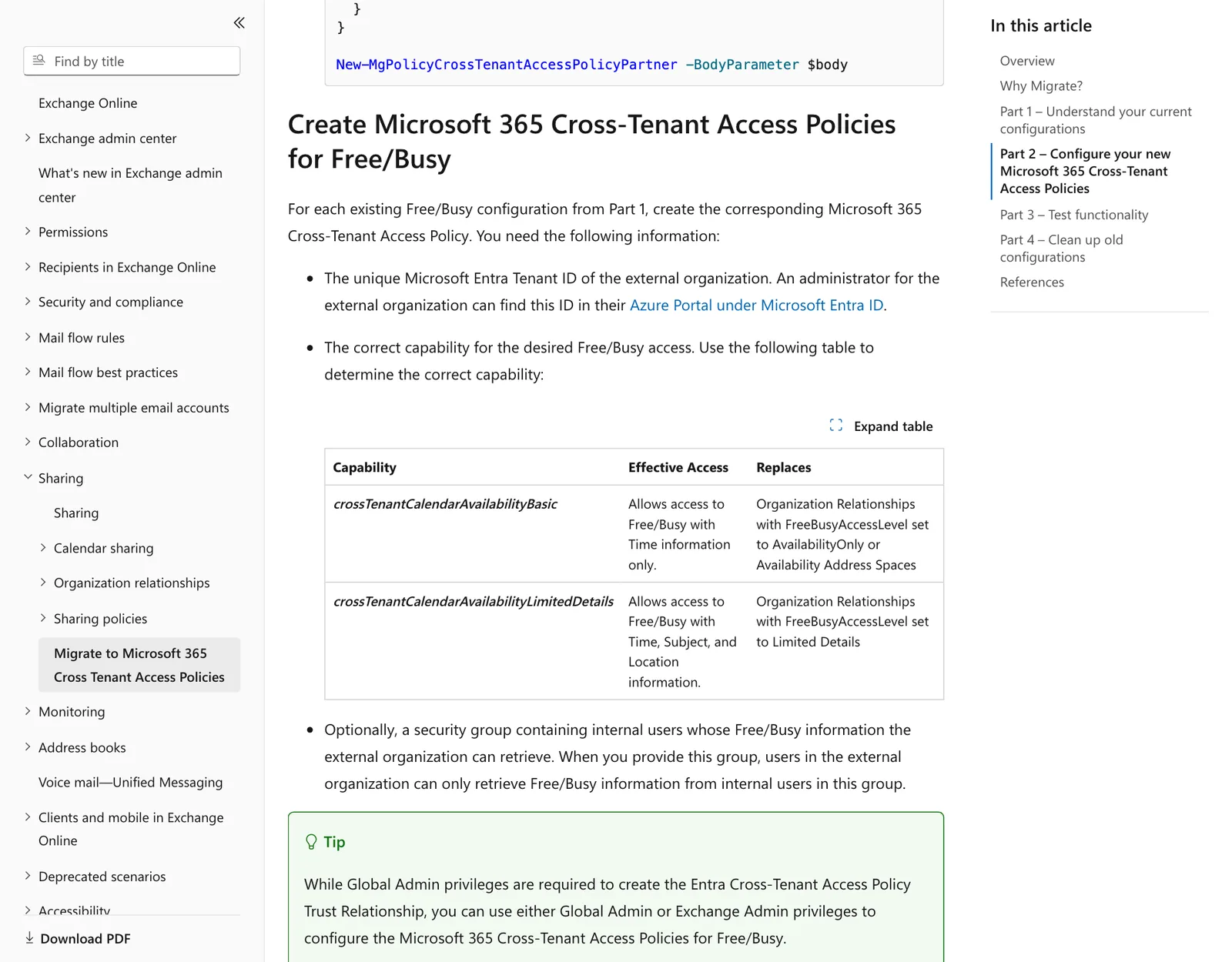Open the nested Sharing page item
The height and width of the screenshot is (962, 1232).
76,513
